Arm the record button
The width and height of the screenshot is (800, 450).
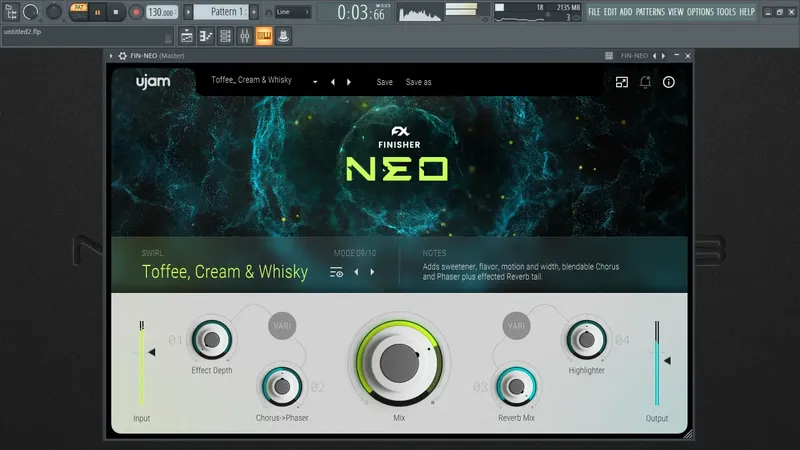coord(135,12)
